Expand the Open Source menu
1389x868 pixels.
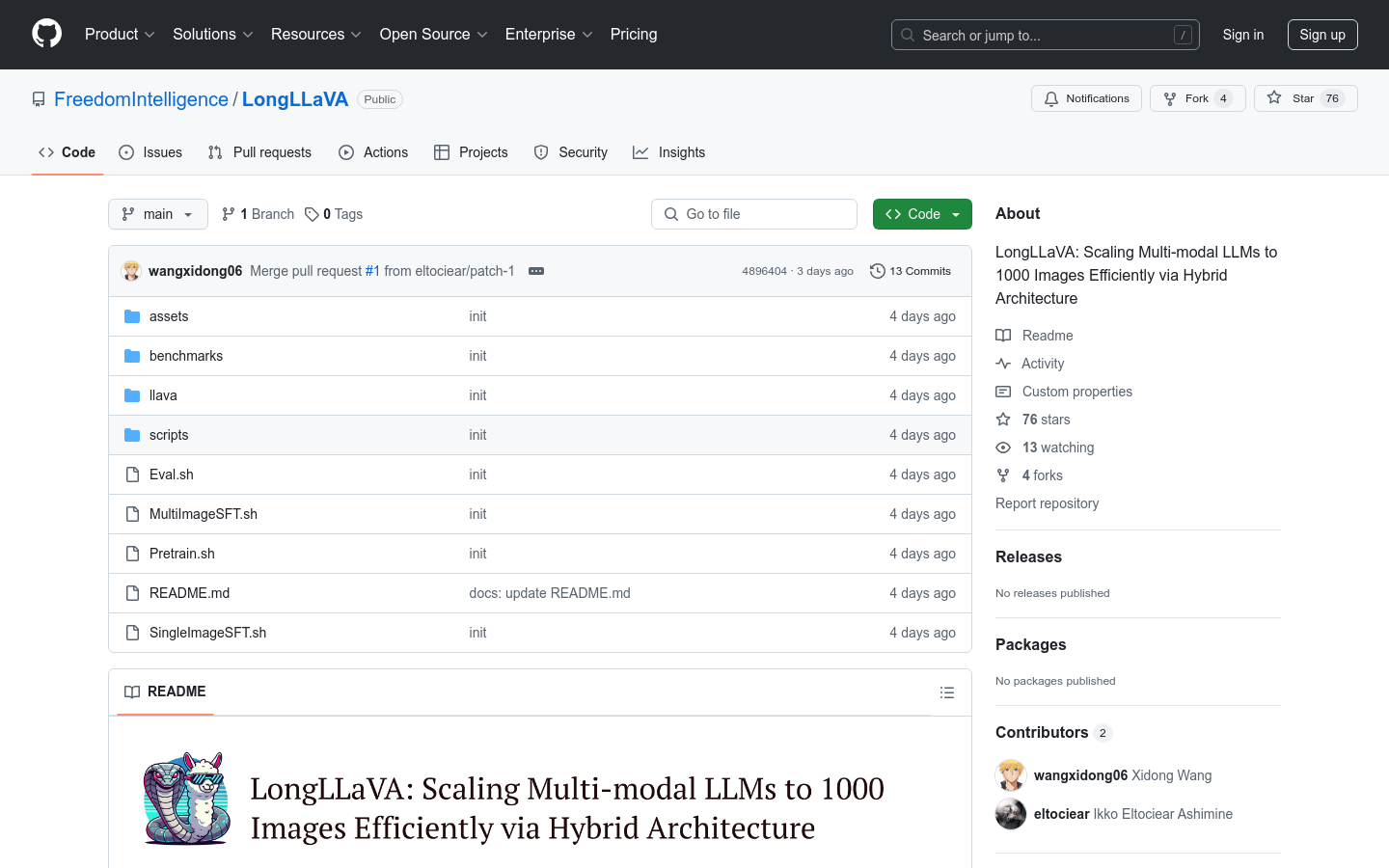point(434,35)
